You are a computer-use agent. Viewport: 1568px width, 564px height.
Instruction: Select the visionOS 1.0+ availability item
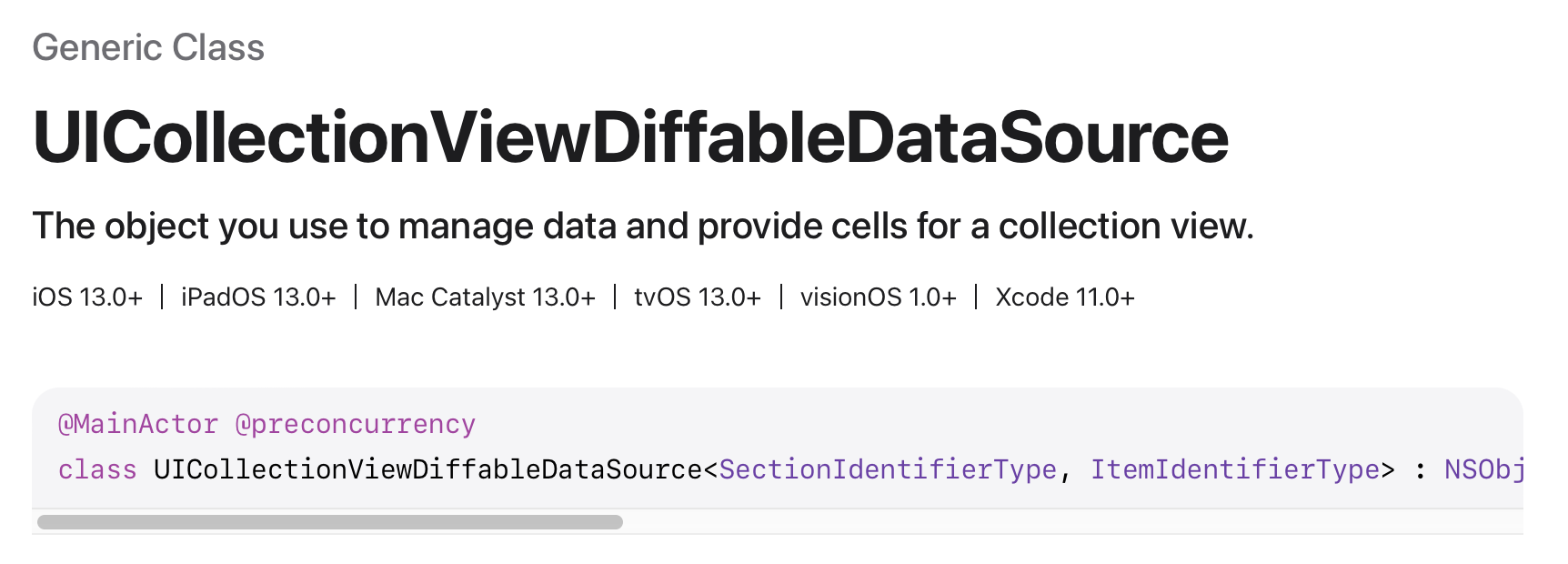tap(878, 297)
